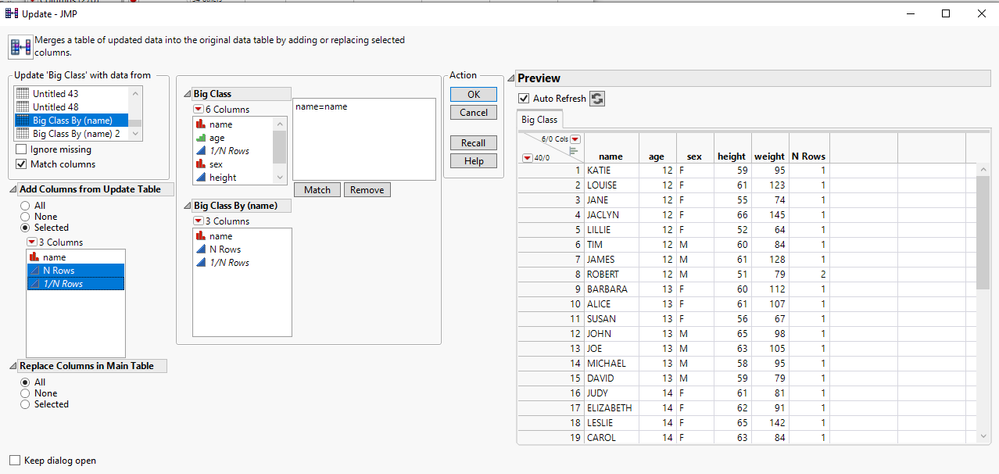
Task: Select 1/N Rows in Big Class column list
Action: tap(229, 151)
